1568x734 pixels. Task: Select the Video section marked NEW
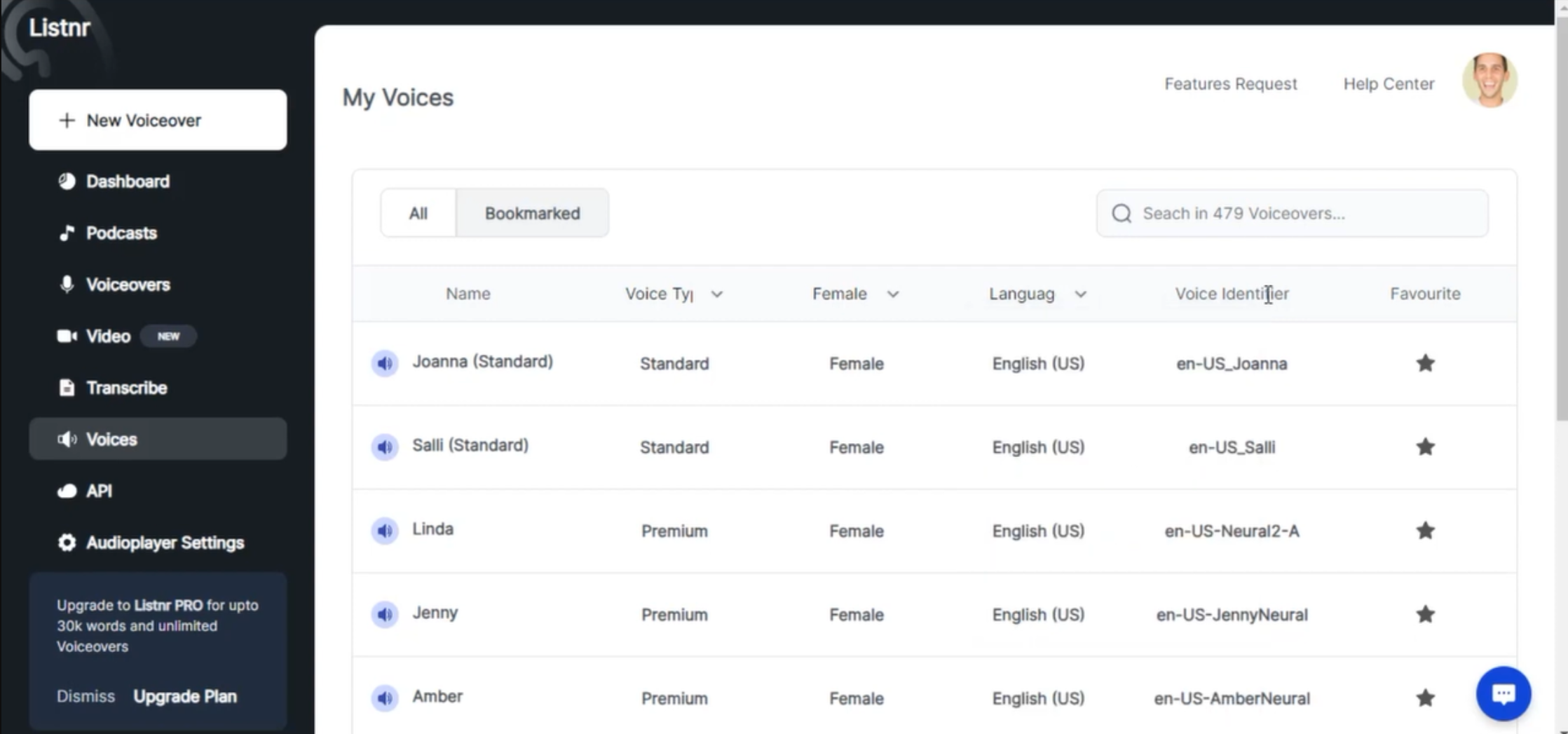[x=107, y=336]
